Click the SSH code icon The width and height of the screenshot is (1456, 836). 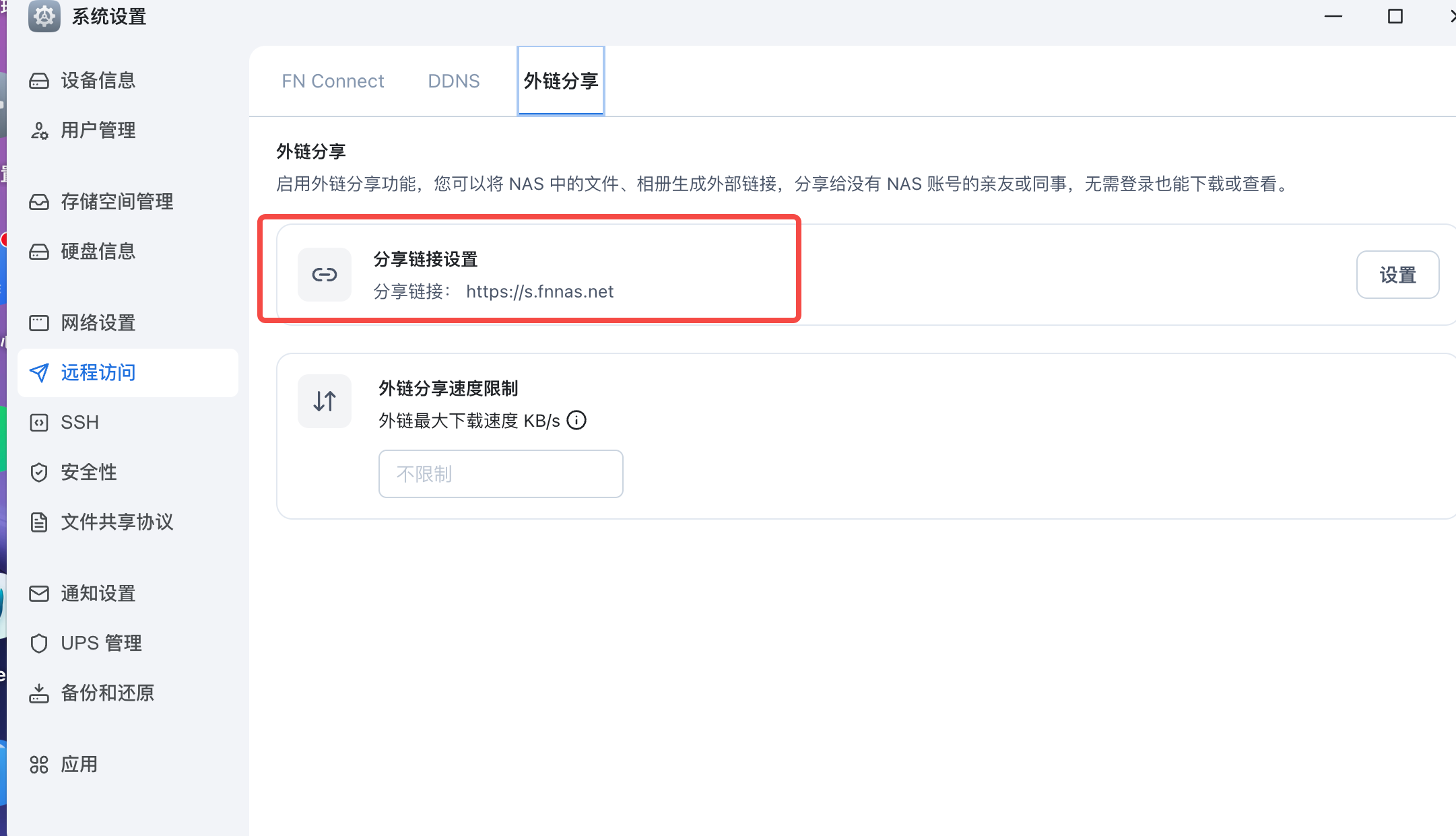(x=39, y=423)
